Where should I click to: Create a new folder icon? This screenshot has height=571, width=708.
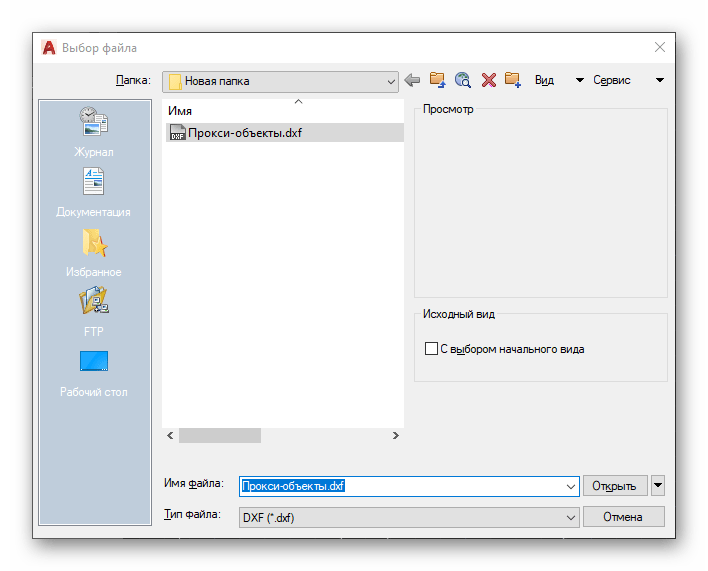pyautogui.click(x=513, y=80)
